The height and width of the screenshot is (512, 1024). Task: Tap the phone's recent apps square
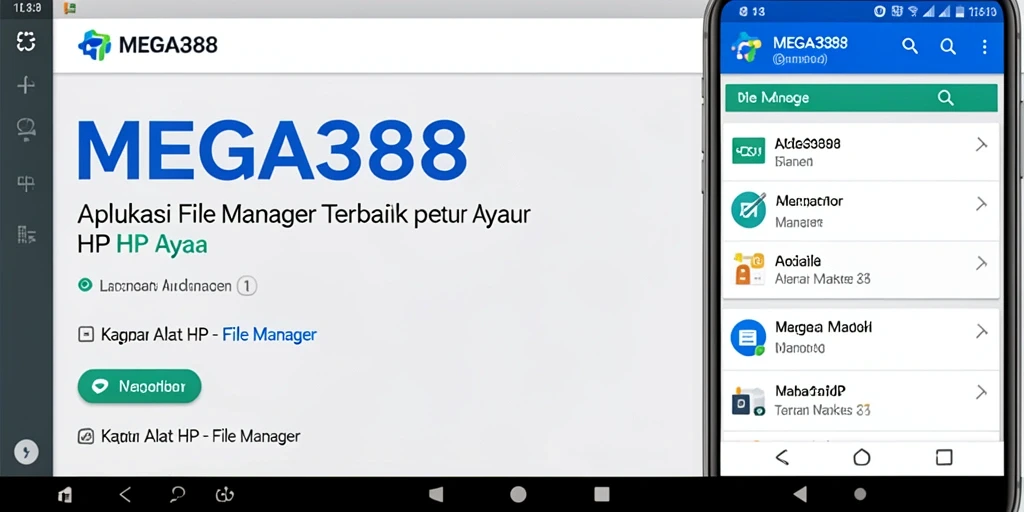[x=944, y=457]
